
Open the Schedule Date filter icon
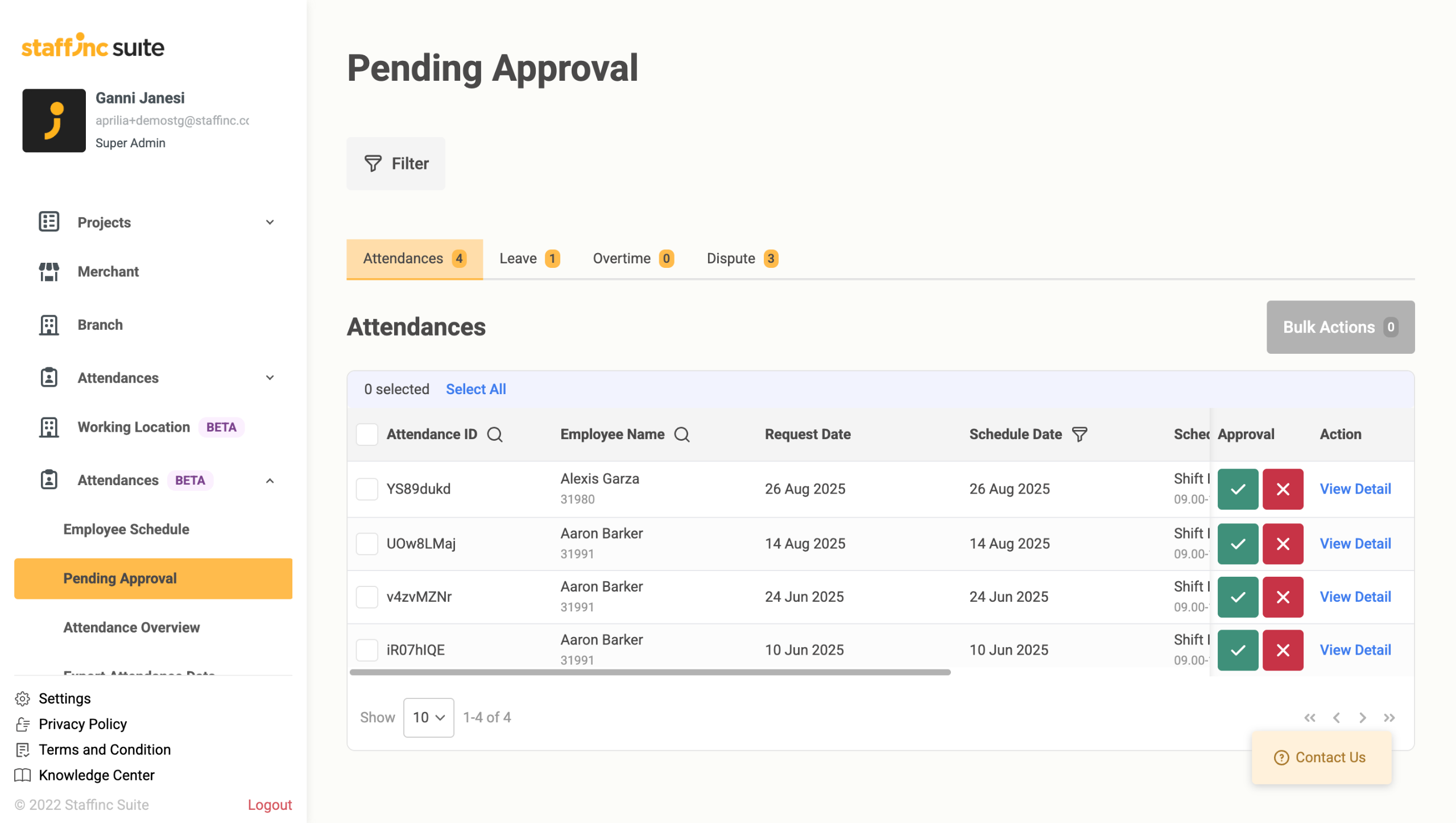point(1079,435)
